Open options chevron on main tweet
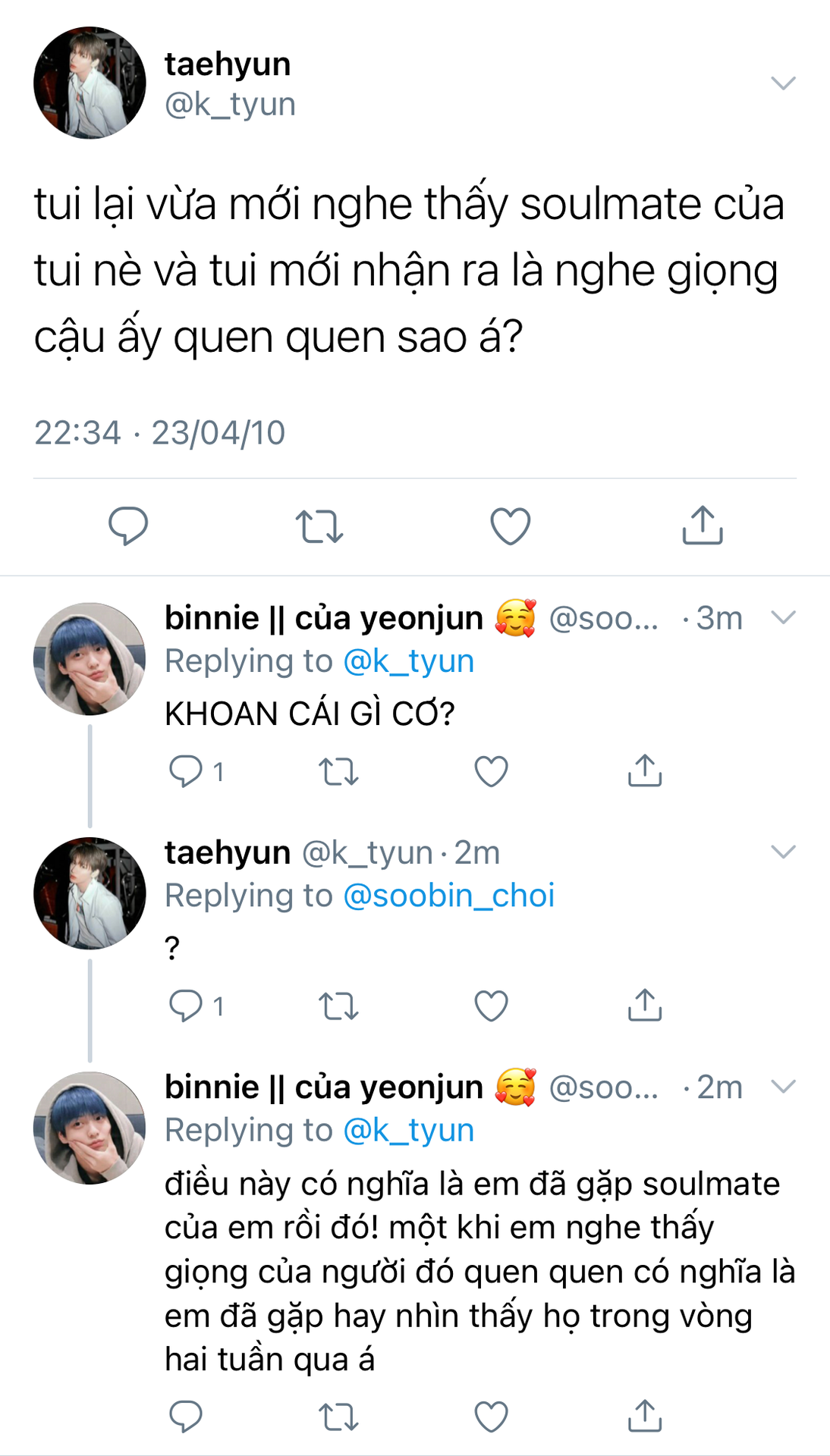 (x=783, y=83)
